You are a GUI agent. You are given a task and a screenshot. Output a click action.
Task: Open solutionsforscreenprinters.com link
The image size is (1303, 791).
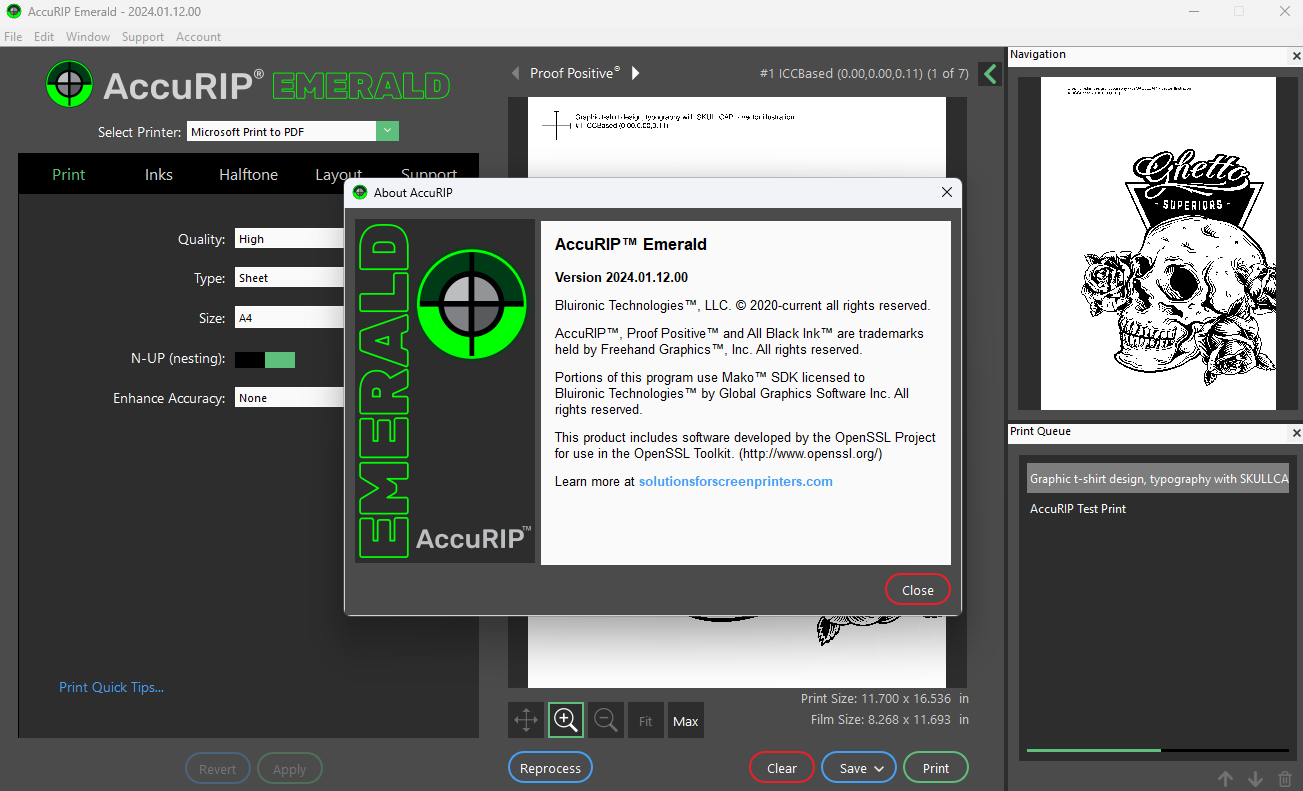click(x=736, y=482)
